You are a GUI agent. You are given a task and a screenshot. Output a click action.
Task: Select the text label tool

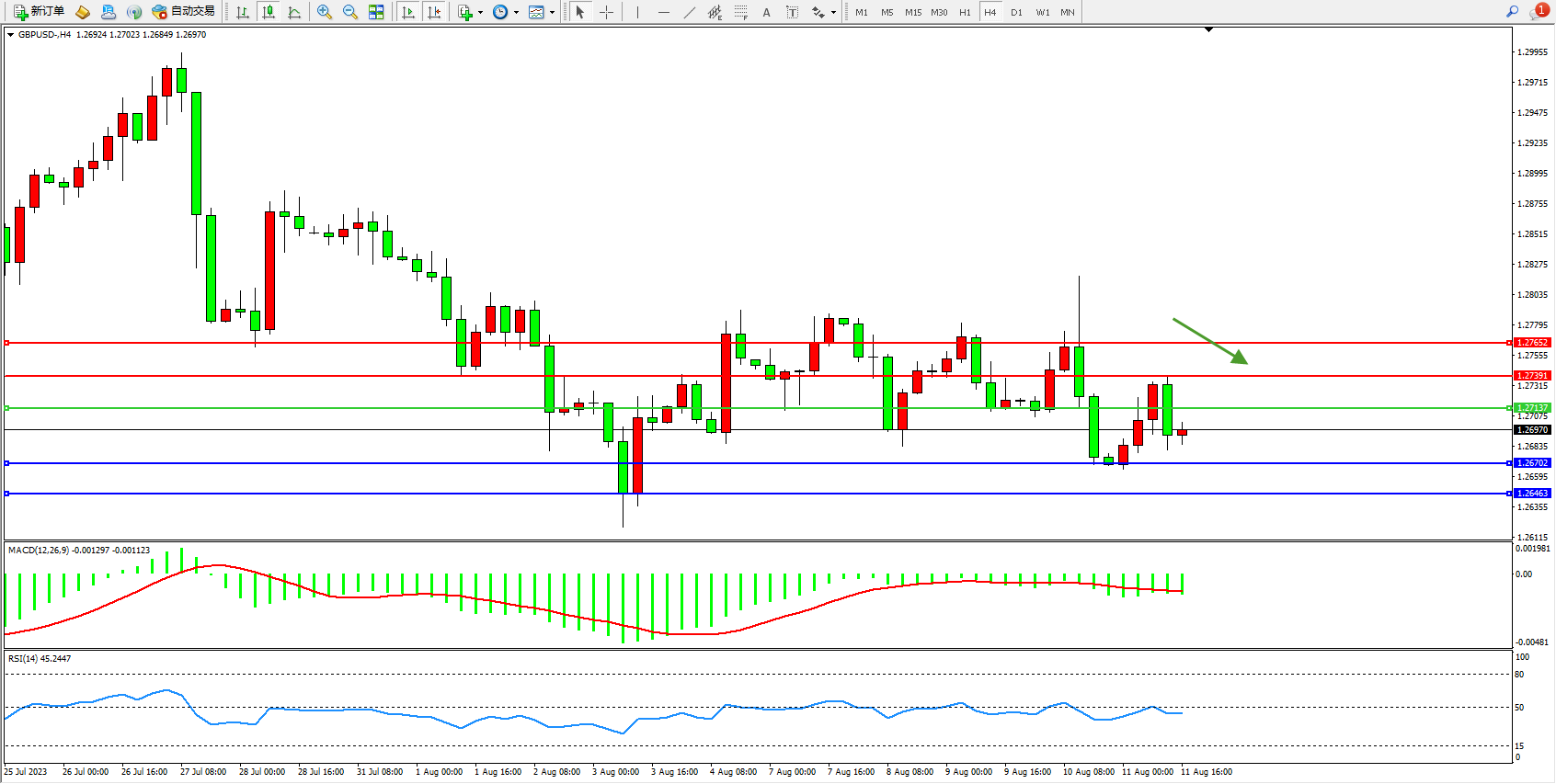[792, 12]
